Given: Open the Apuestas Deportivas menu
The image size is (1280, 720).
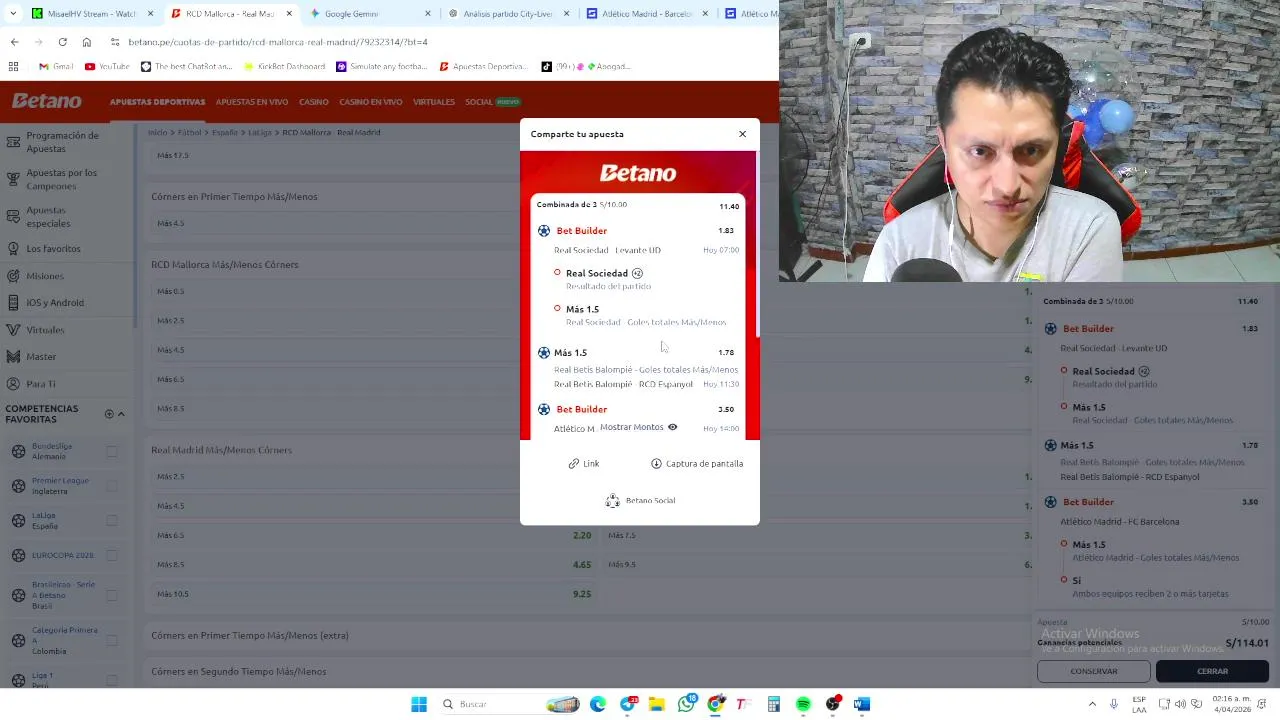Looking at the screenshot, I should click(x=157, y=102).
